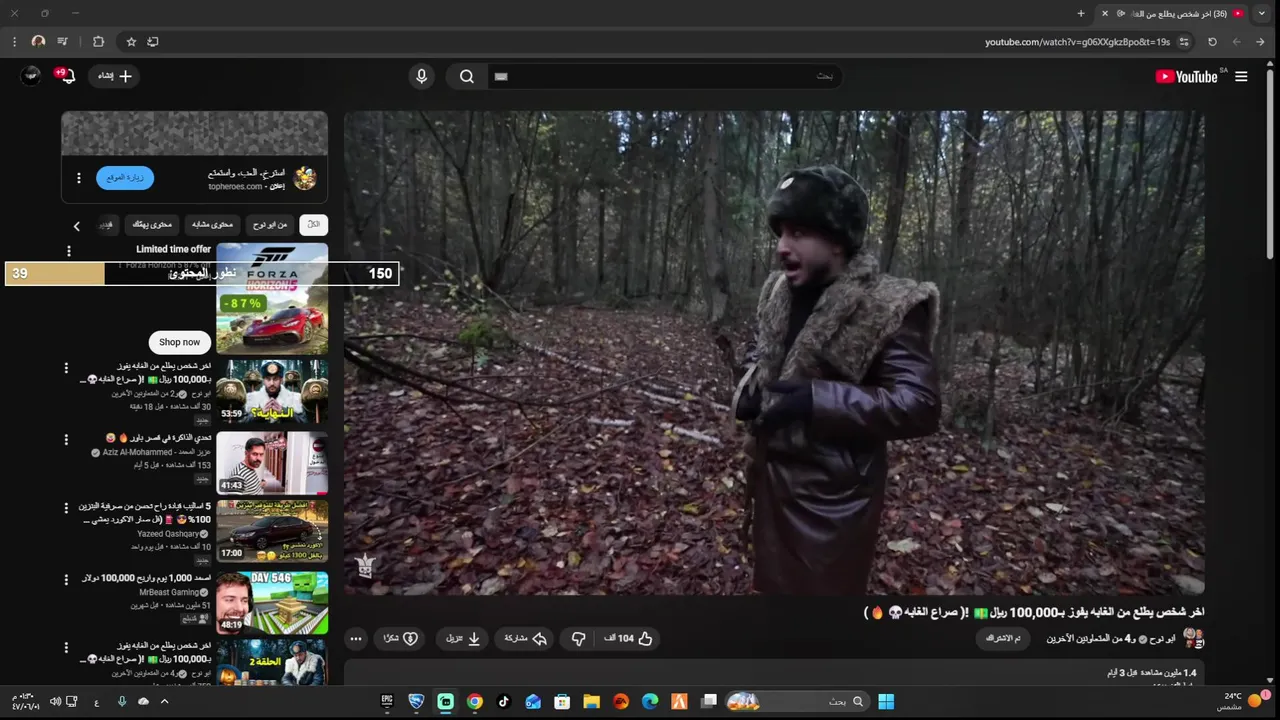Viewport: 1280px width, 720px height.
Task: Click the 'زيارة الموقع' ad button
Action: [125, 178]
